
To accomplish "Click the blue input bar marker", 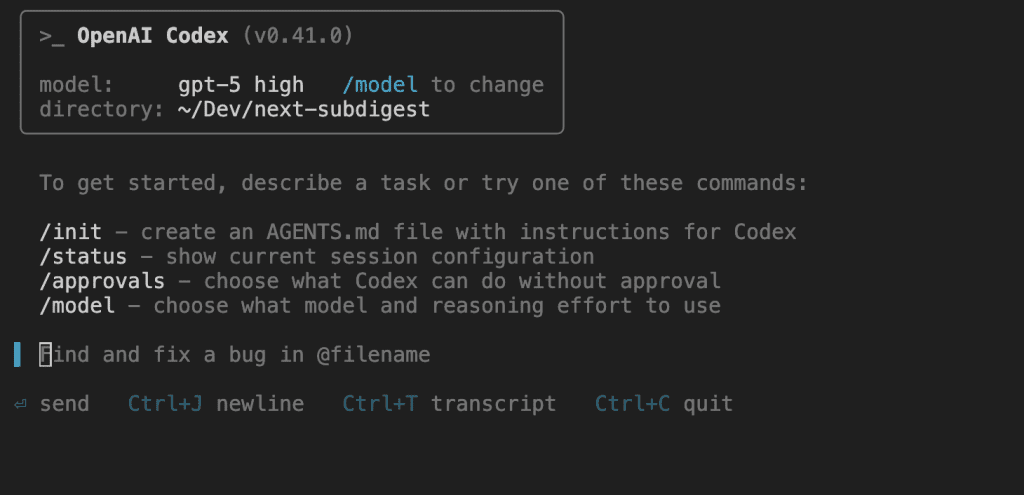I will tap(18, 355).
